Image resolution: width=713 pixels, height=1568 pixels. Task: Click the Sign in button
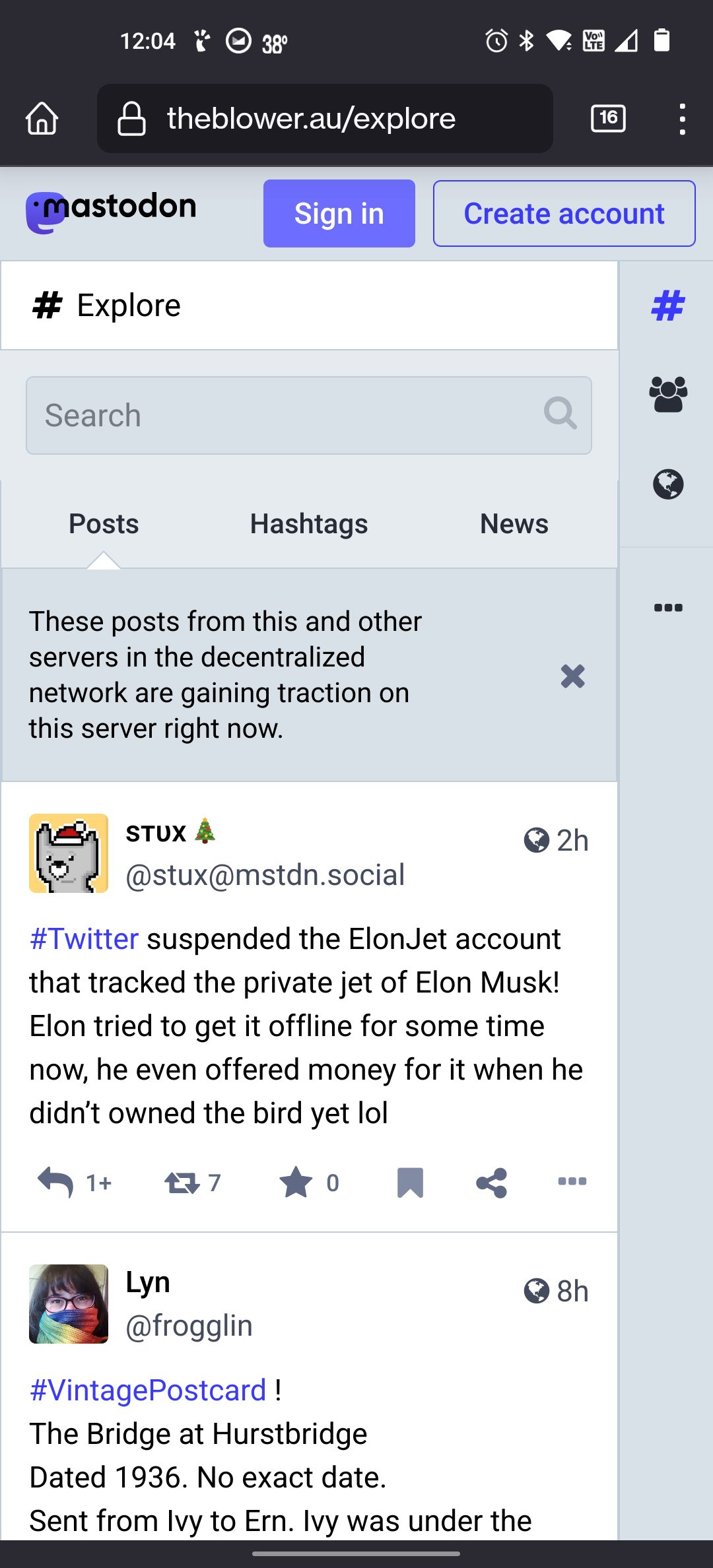pos(339,213)
